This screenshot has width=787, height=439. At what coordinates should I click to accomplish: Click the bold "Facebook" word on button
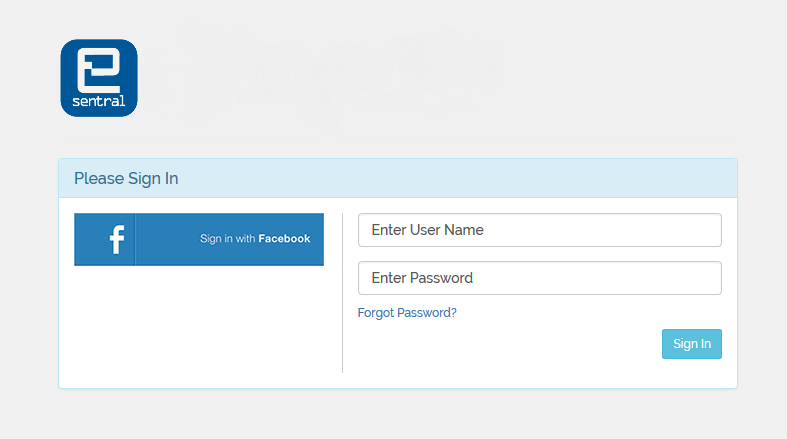pyautogui.click(x=284, y=239)
